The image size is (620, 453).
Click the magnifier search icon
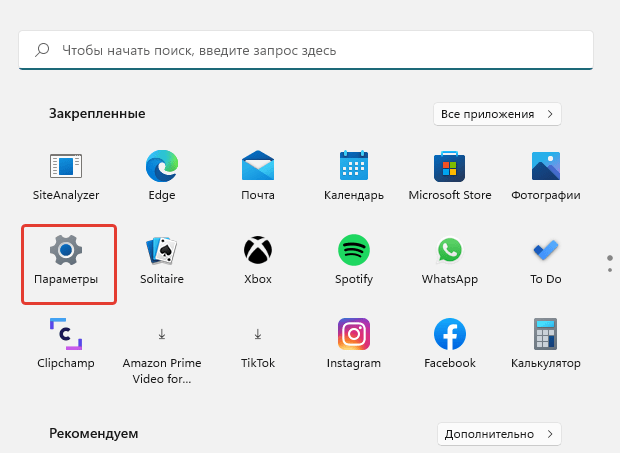(42, 50)
